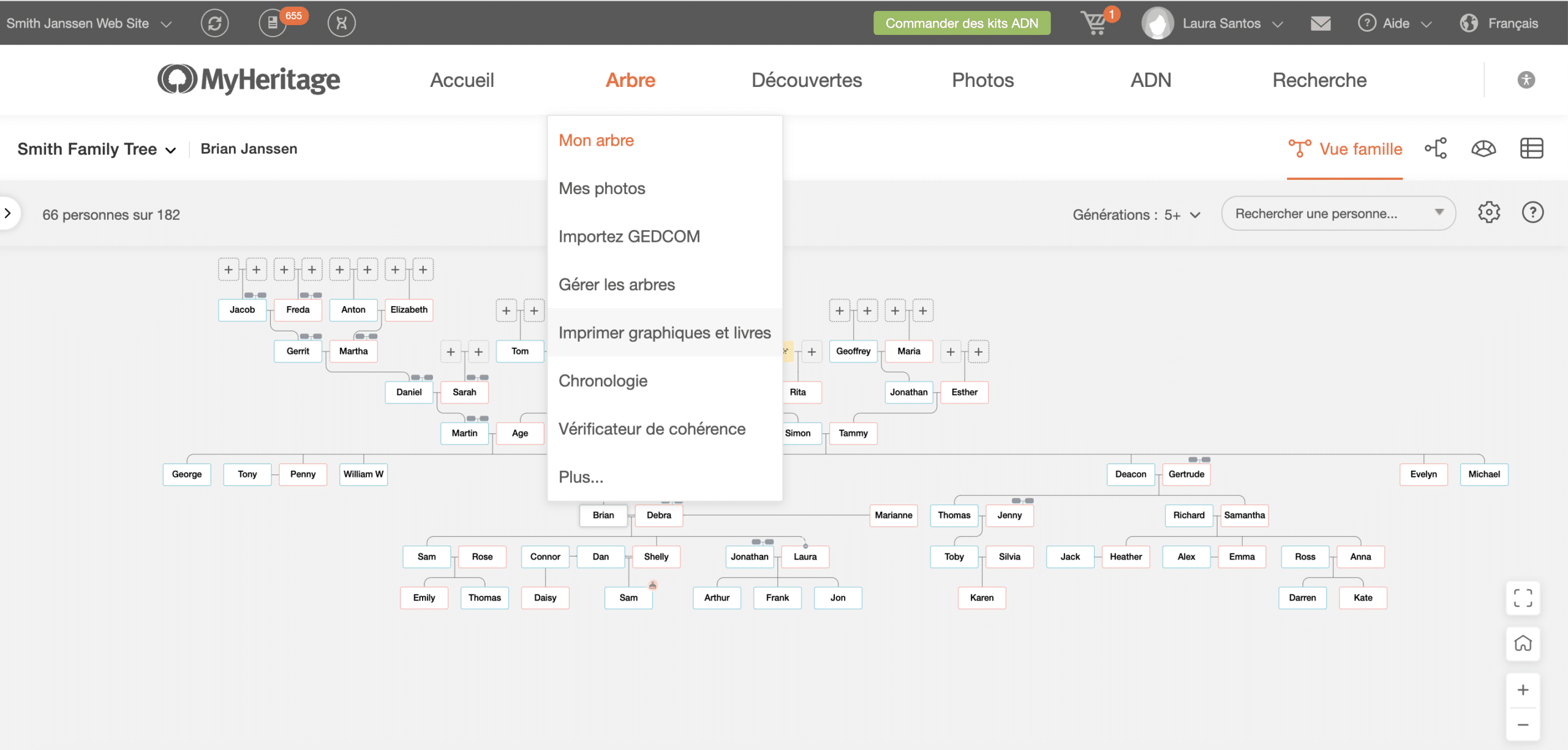The image size is (1568, 750).
Task: Switch to list view icon
Action: tap(1531, 148)
